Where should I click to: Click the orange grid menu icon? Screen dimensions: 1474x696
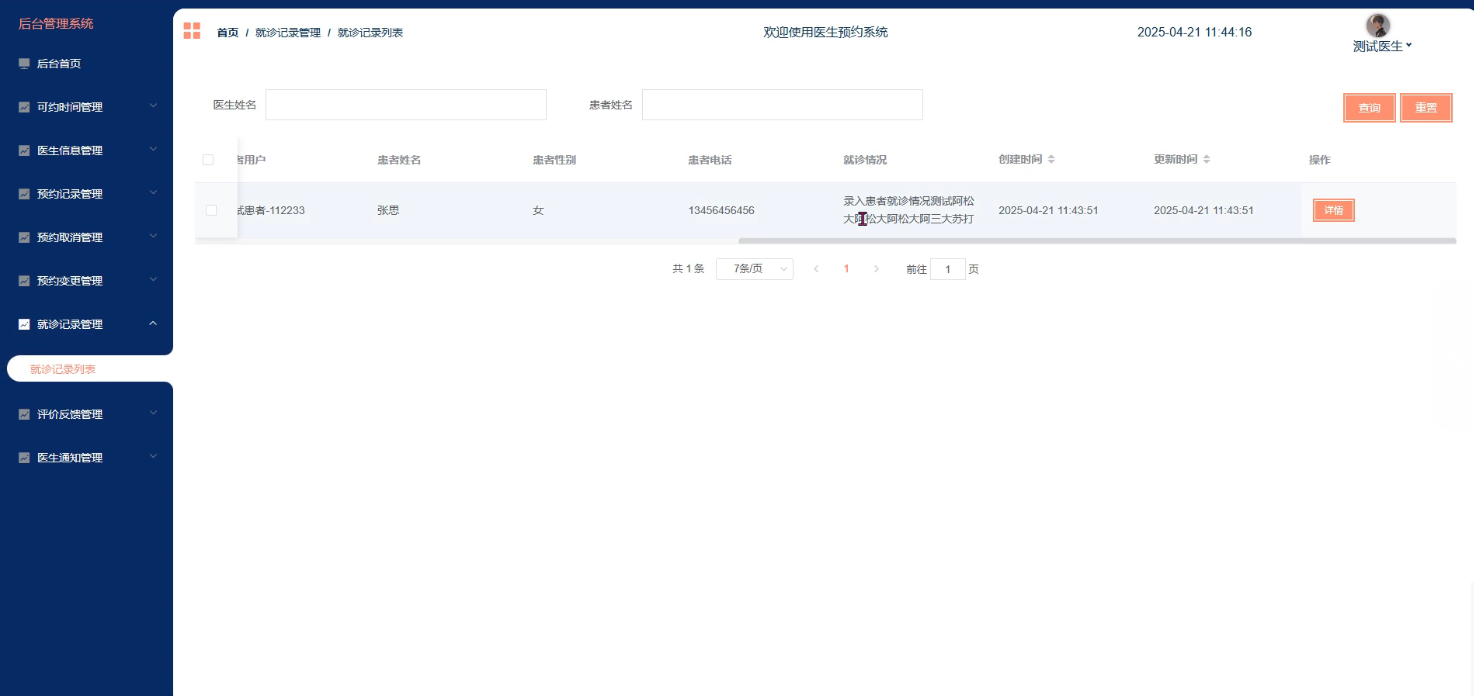point(192,31)
